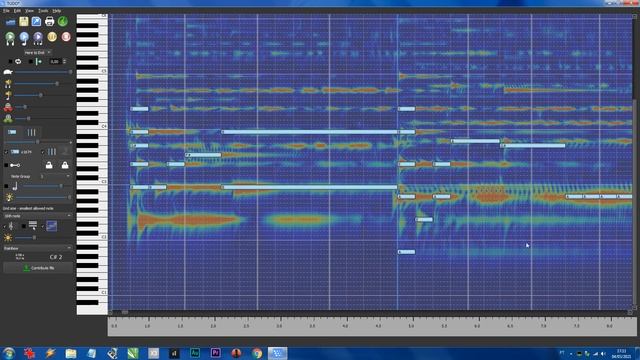This screenshot has height=360, width=640.
Task: Click the playback speed slider next to turtle
Action: click(43, 72)
